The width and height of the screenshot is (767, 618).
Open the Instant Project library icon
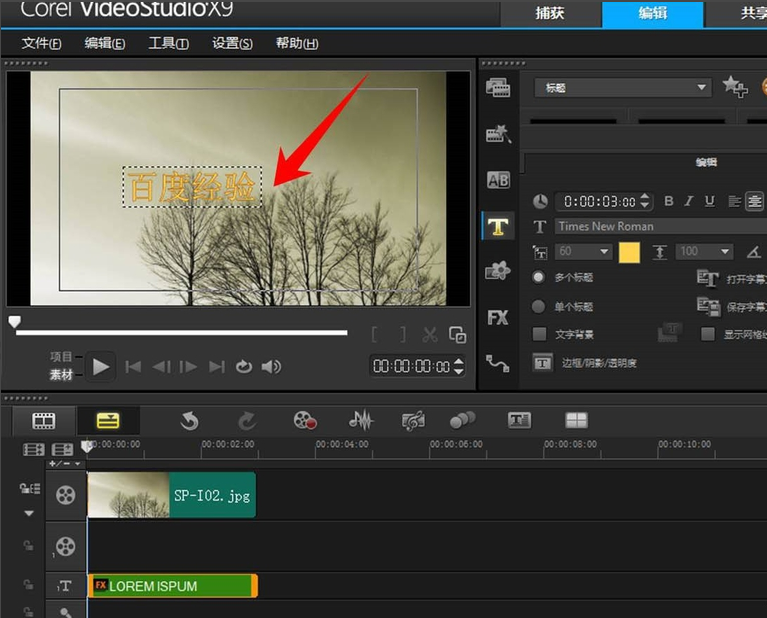tap(498, 133)
